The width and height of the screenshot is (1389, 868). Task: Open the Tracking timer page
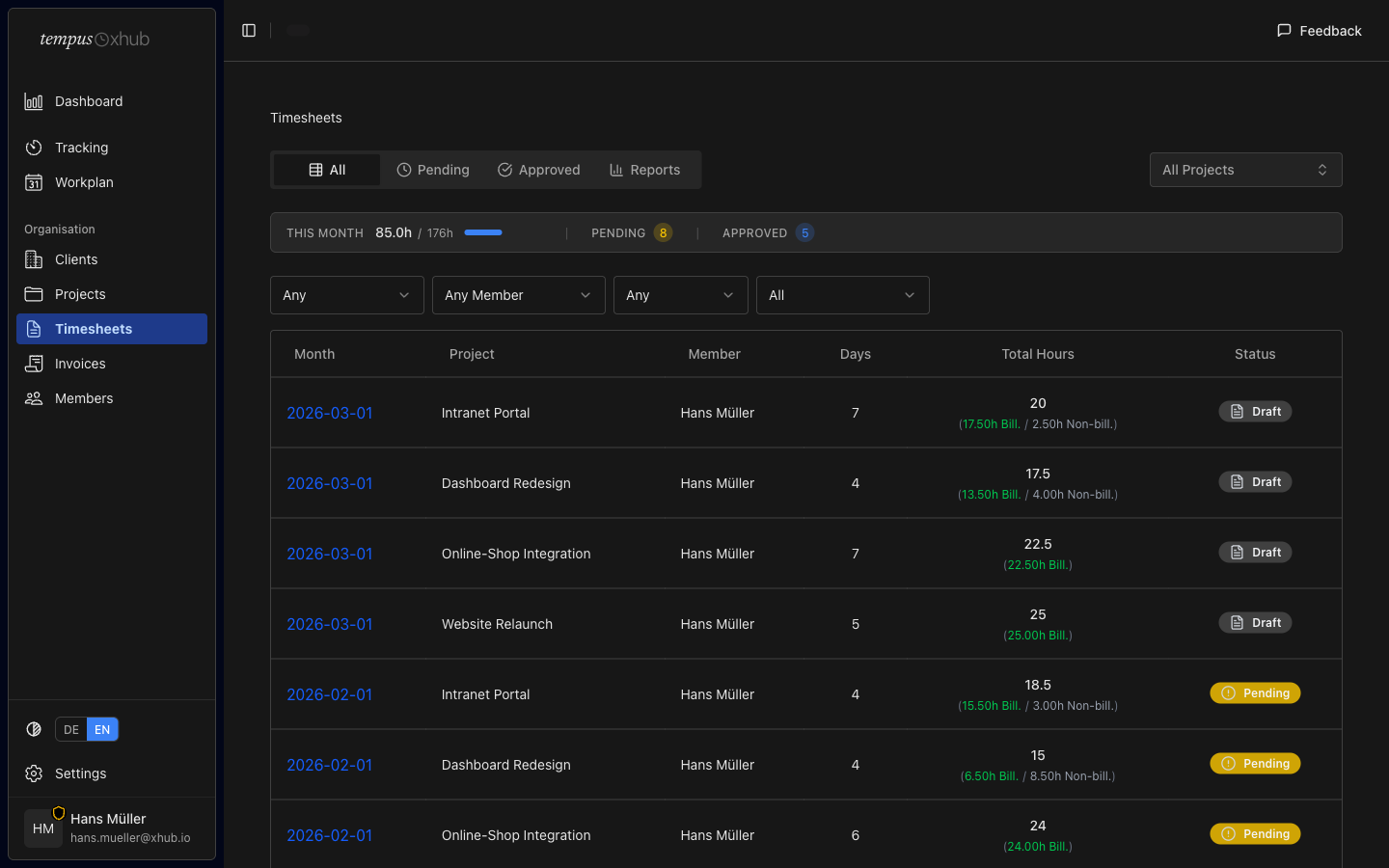pos(81,148)
